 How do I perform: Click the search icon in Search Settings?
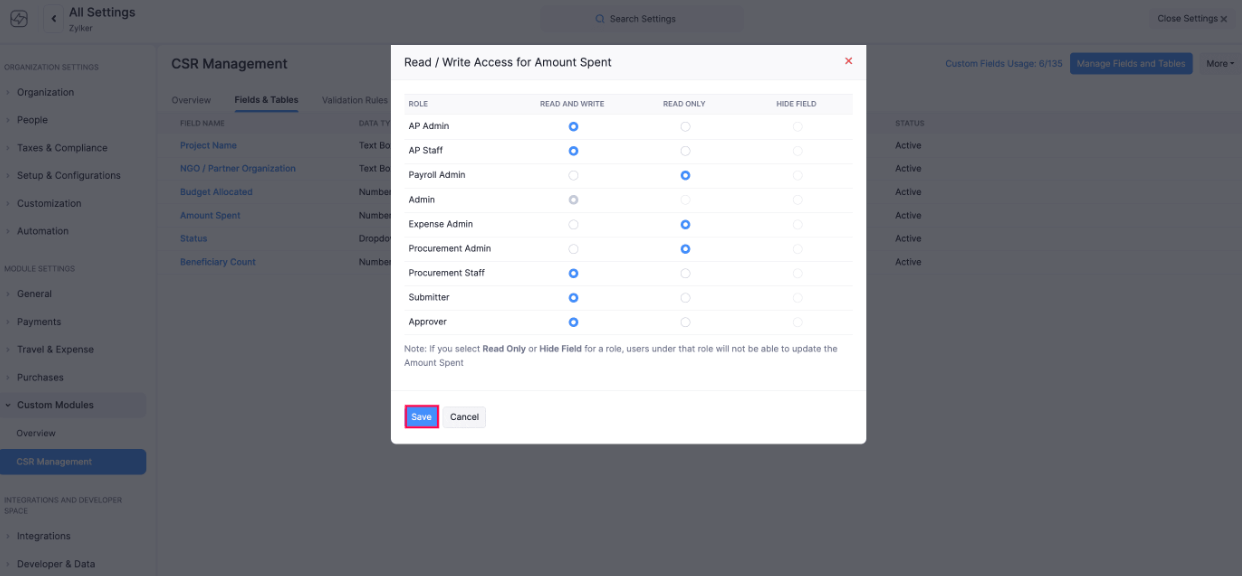point(601,18)
